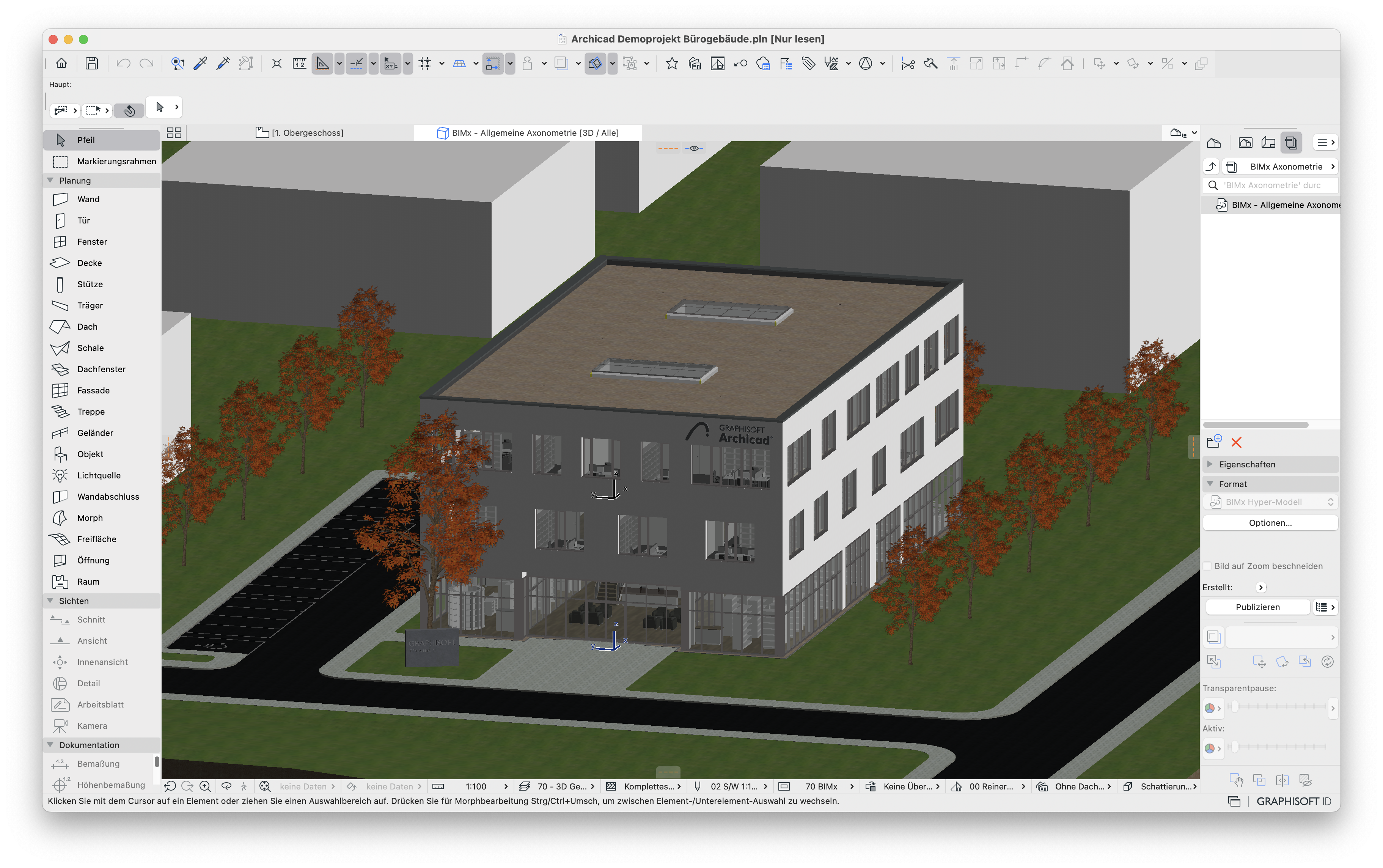Choose the Markierungsrahmen marquee tool
Image resolution: width=1383 pixels, height=868 pixels.
tap(102, 161)
